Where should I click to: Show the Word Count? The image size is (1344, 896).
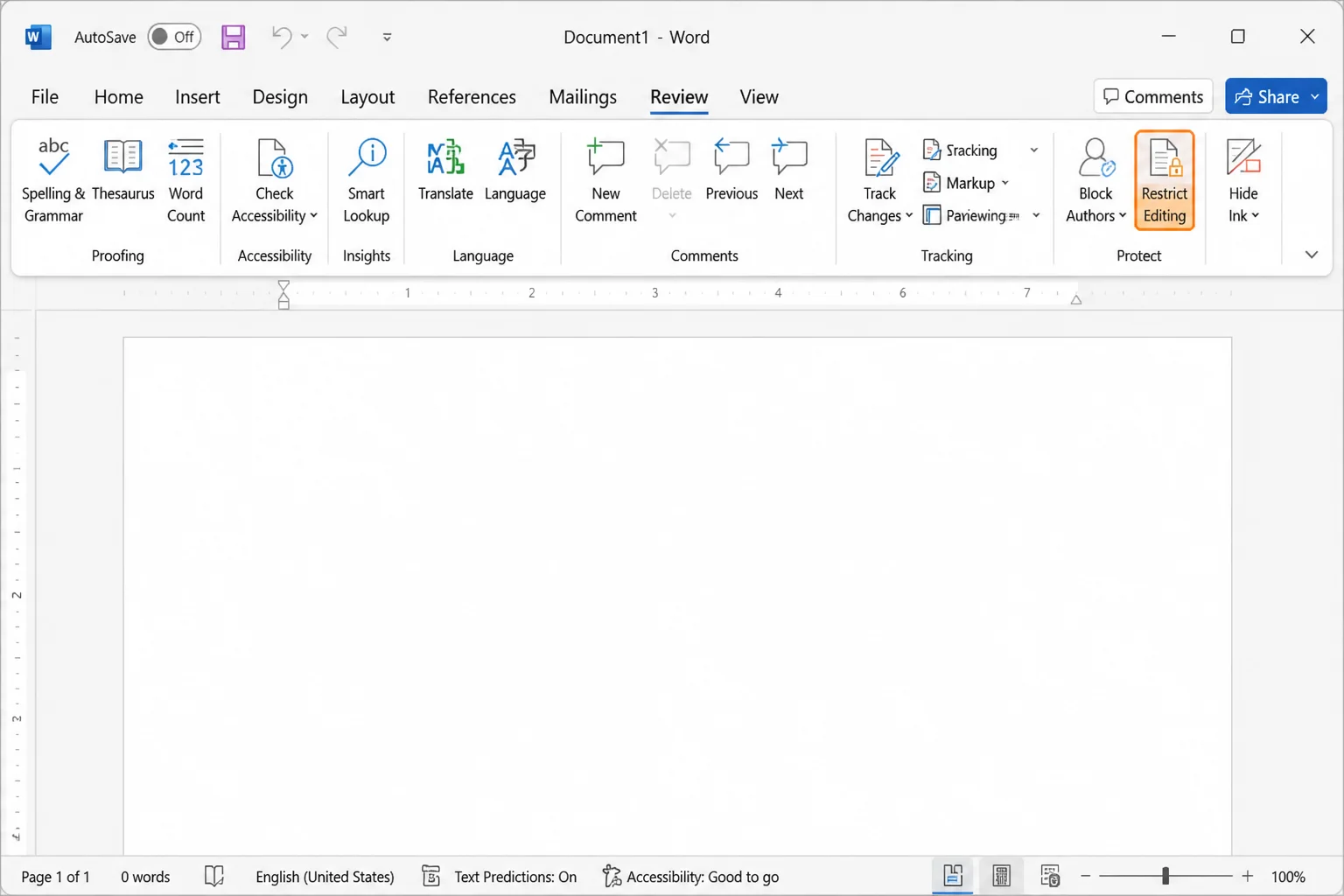point(185,181)
